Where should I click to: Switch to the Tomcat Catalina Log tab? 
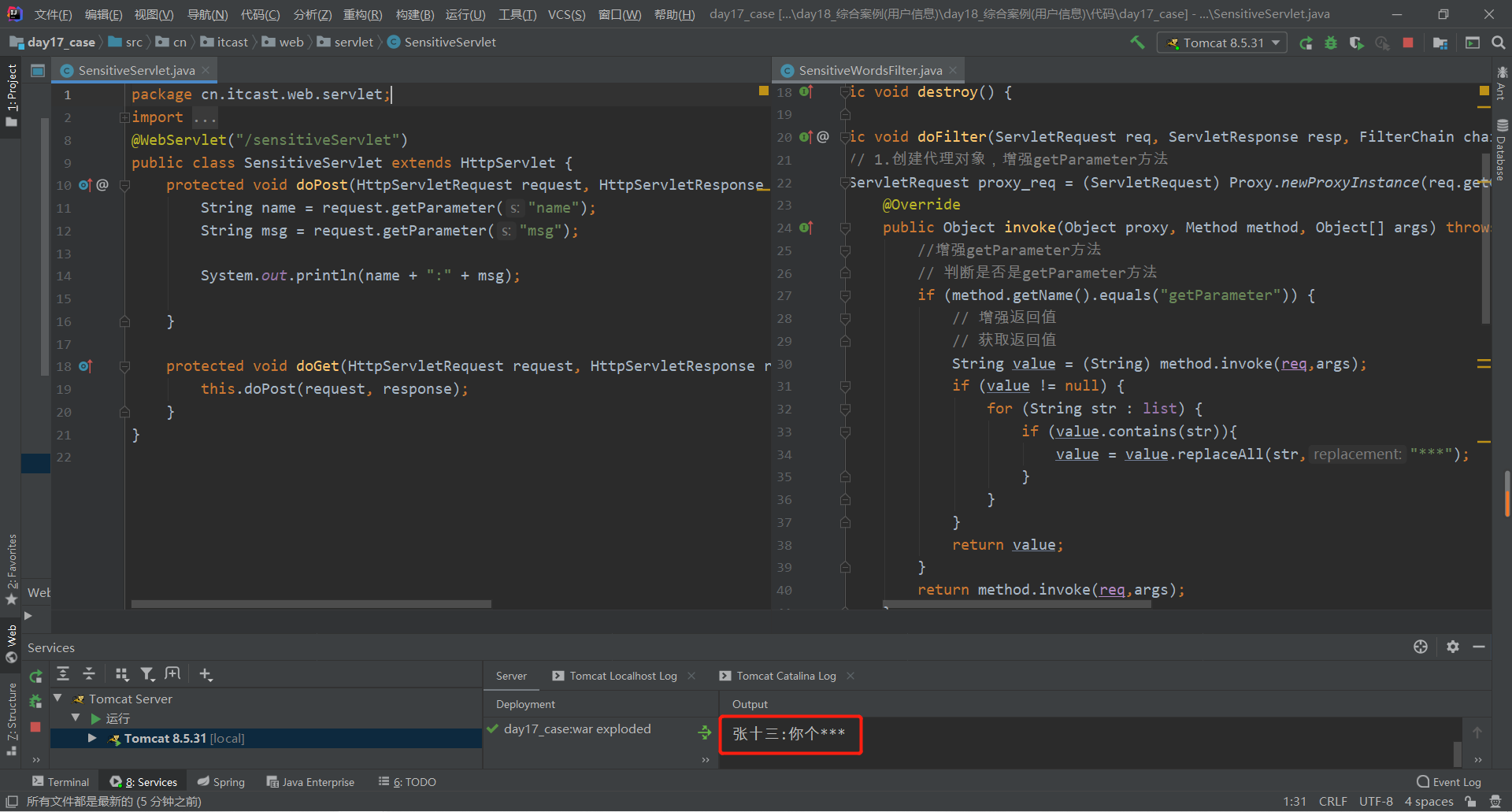(x=779, y=676)
